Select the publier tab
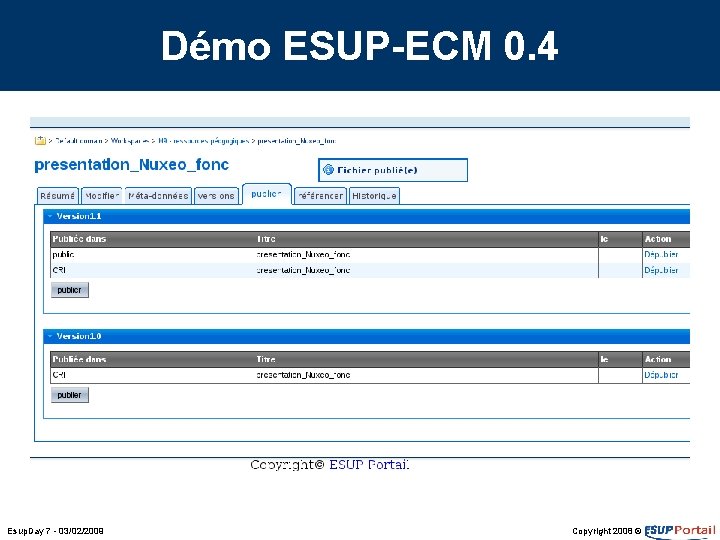 tap(266, 194)
